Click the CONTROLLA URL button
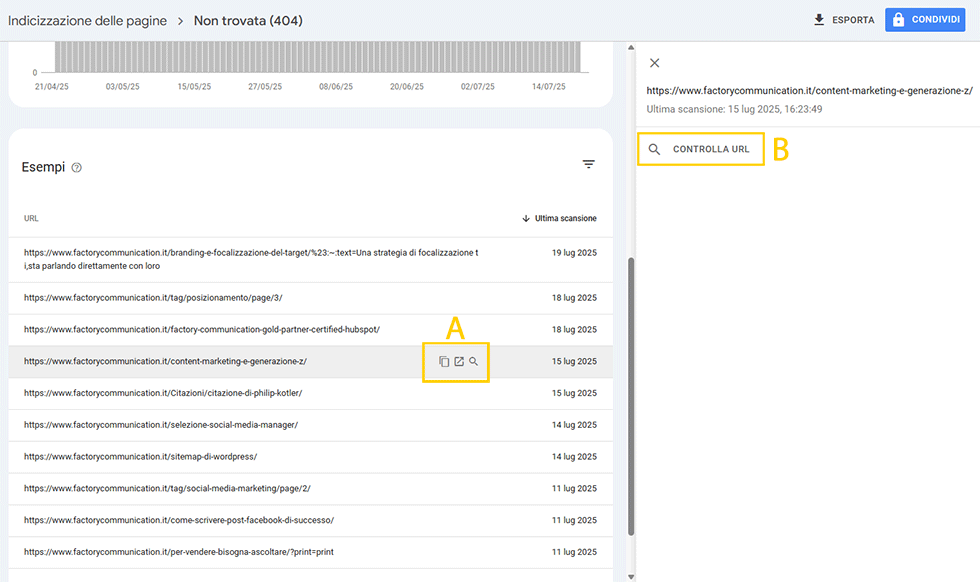This screenshot has height=582, width=980. click(701, 149)
